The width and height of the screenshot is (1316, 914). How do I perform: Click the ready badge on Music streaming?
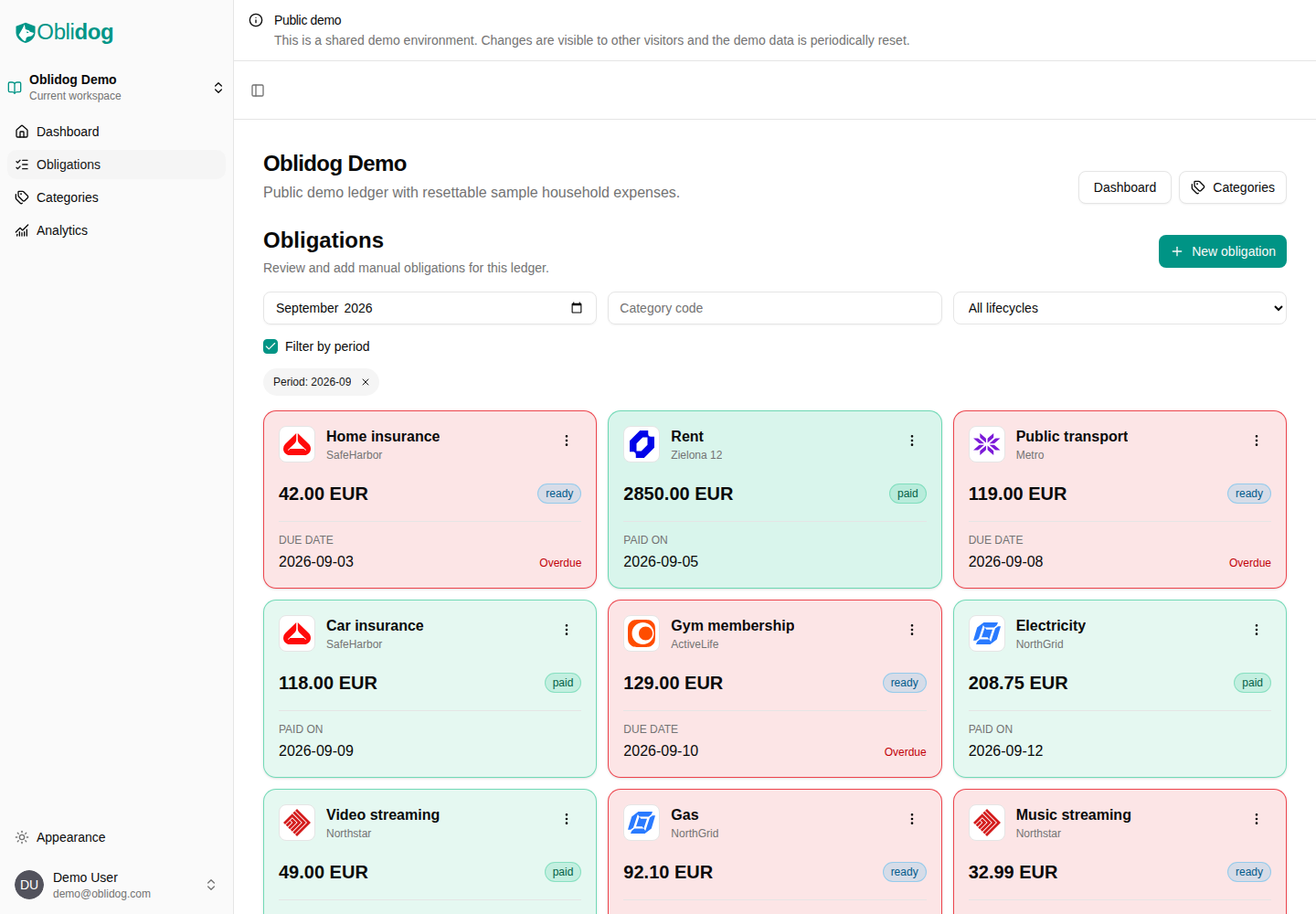click(x=1249, y=872)
